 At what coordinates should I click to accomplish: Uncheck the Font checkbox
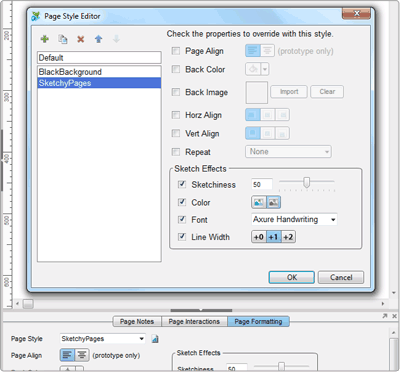click(x=182, y=219)
